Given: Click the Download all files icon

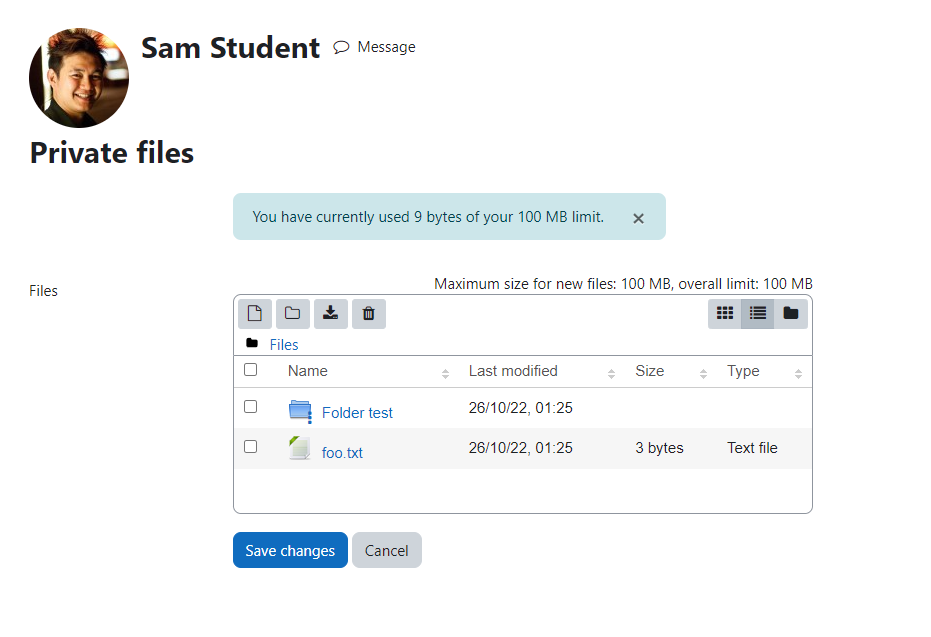Looking at the screenshot, I should click(331, 313).
